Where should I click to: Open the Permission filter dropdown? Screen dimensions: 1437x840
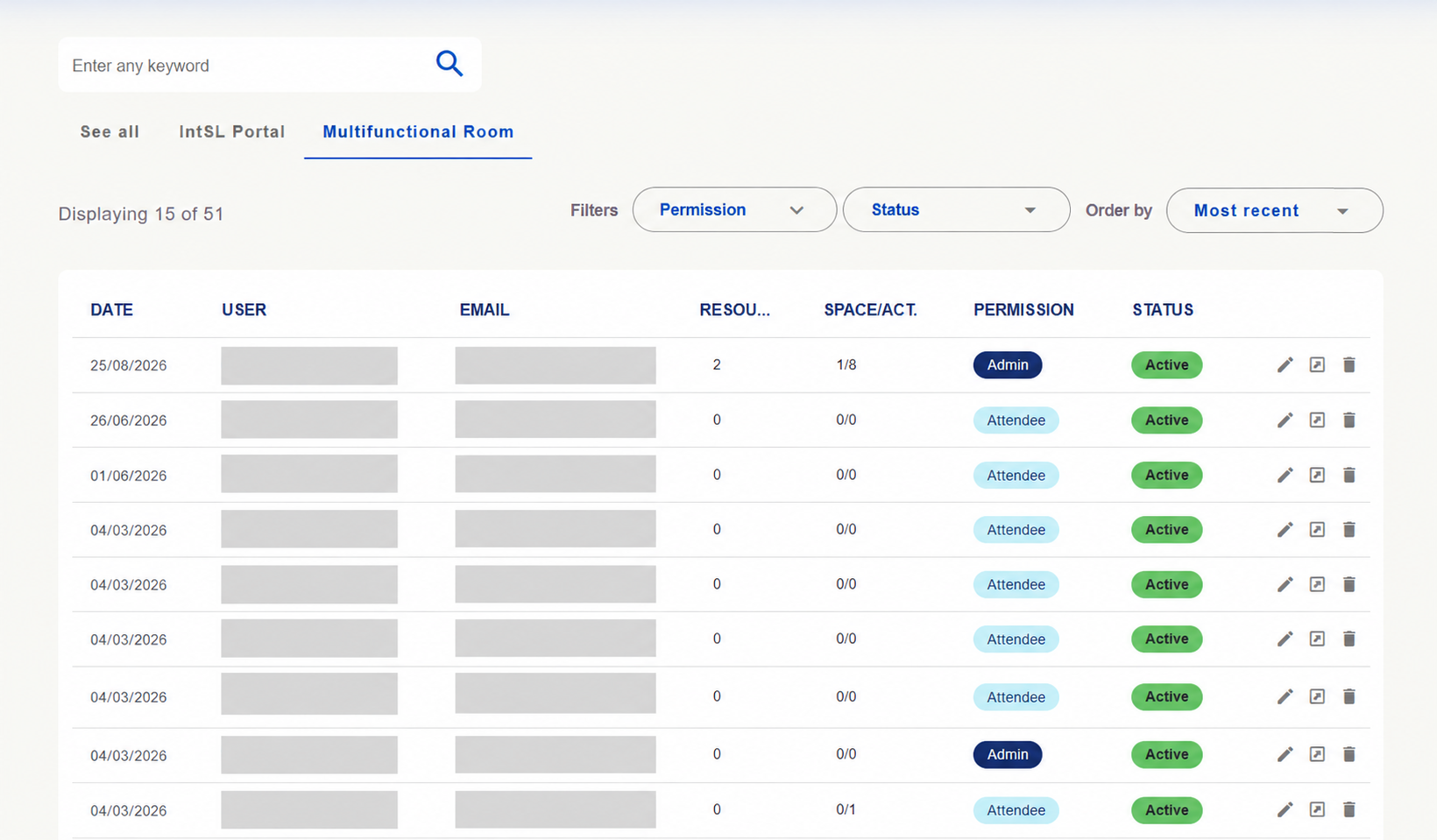click(734, 209)
